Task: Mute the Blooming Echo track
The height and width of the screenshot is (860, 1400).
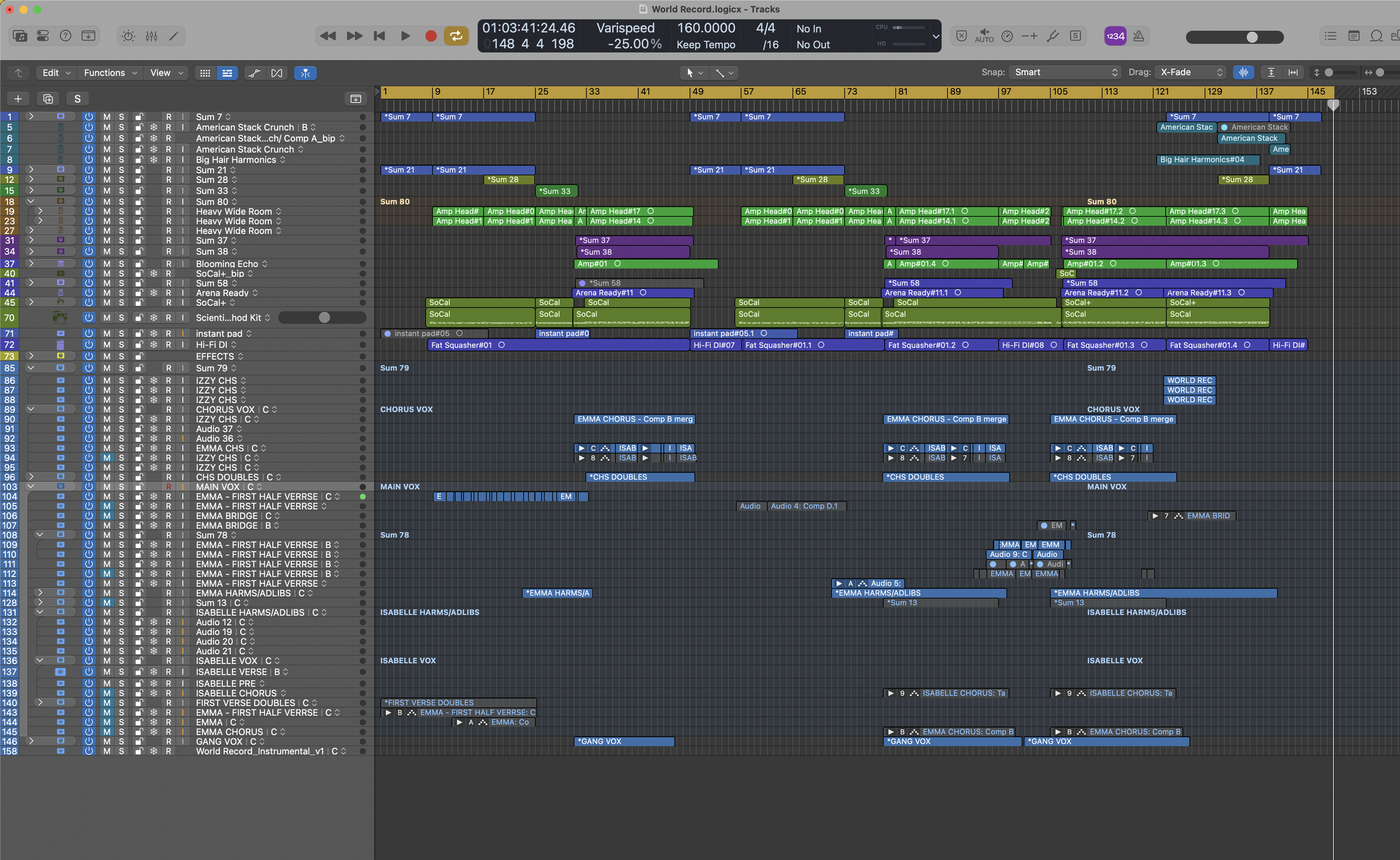Action: [x=106, y=263]
